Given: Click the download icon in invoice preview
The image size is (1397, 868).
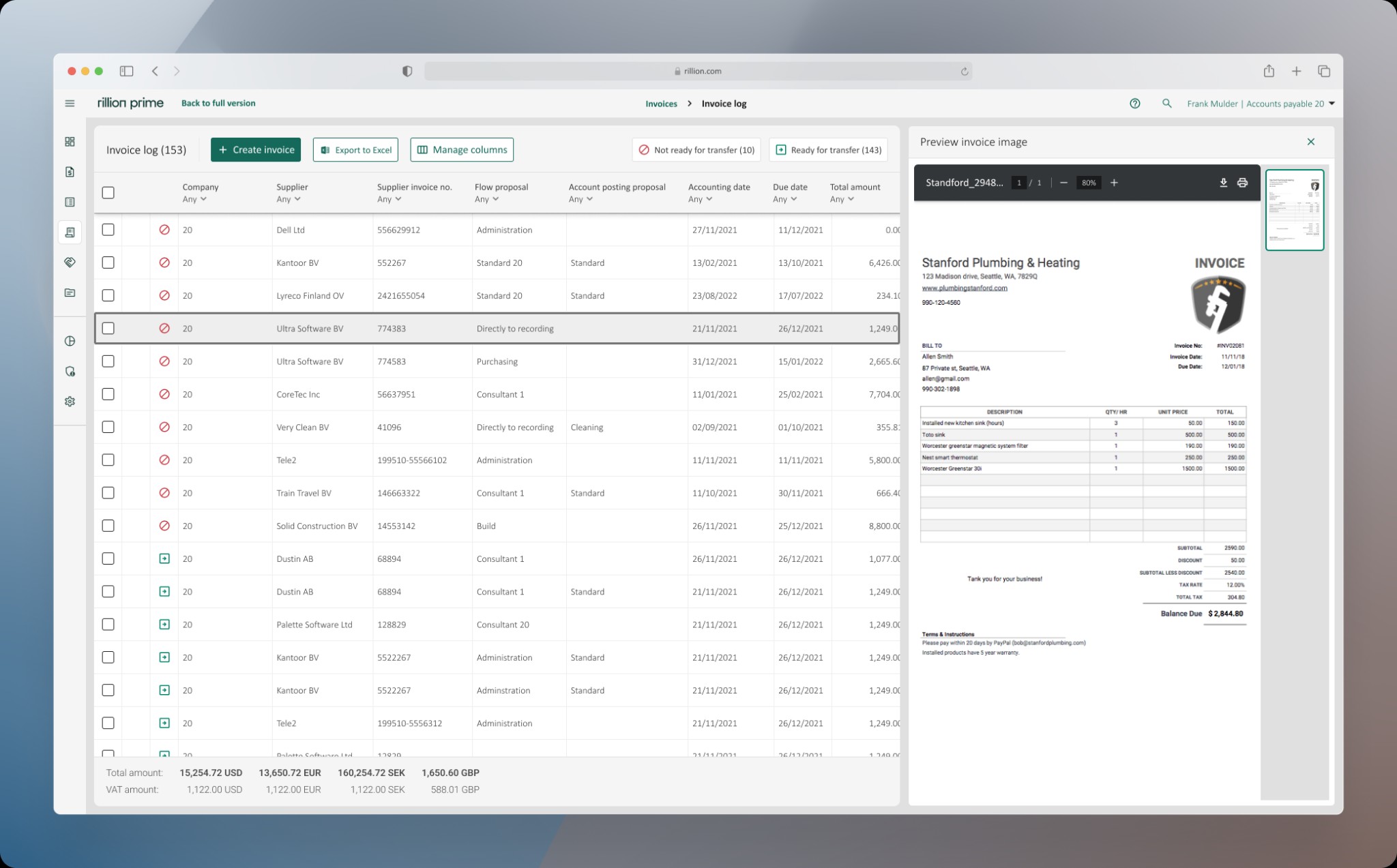Looking at the screenshot, I should click(1223, 183).
